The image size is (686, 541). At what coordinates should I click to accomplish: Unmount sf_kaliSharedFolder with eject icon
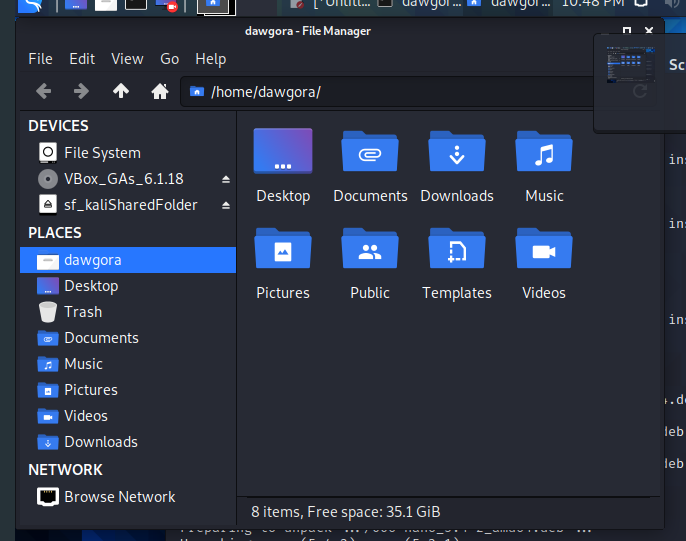225,205
